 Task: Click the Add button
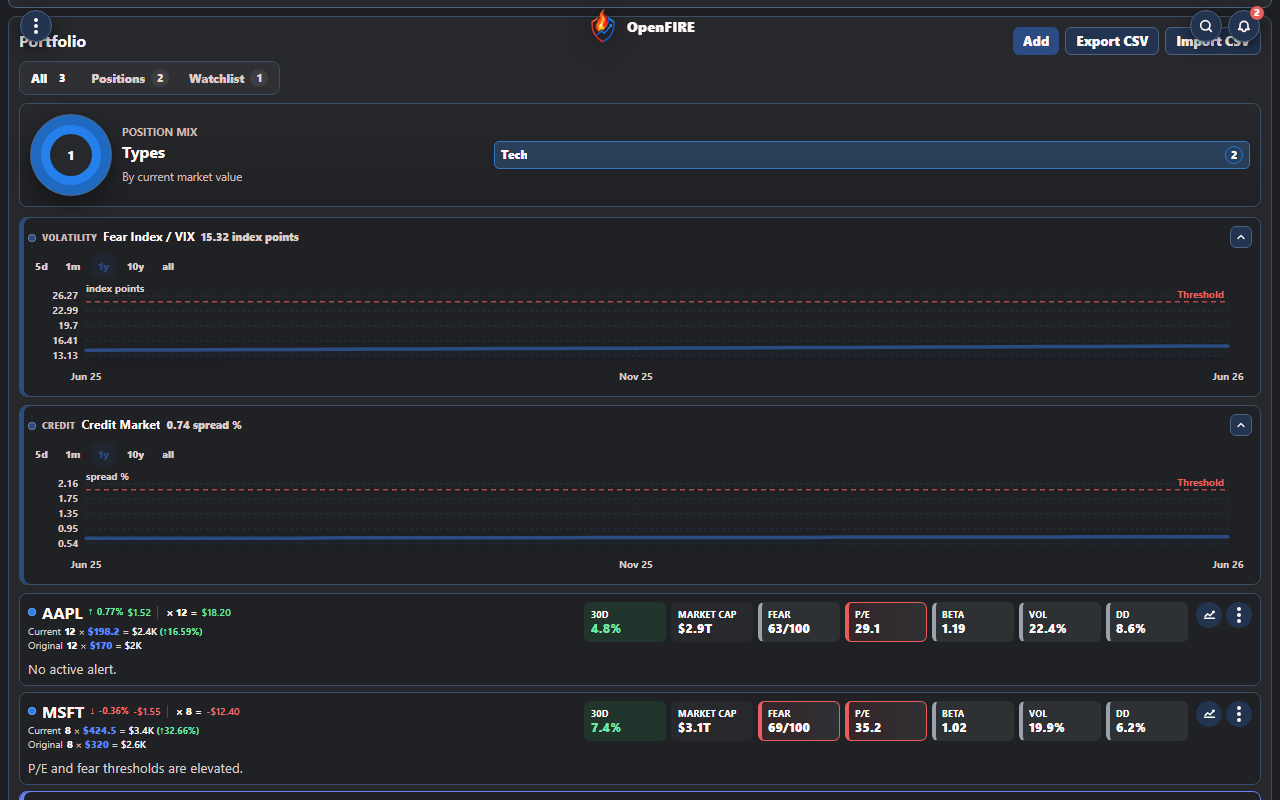(x=1036, y=41)
